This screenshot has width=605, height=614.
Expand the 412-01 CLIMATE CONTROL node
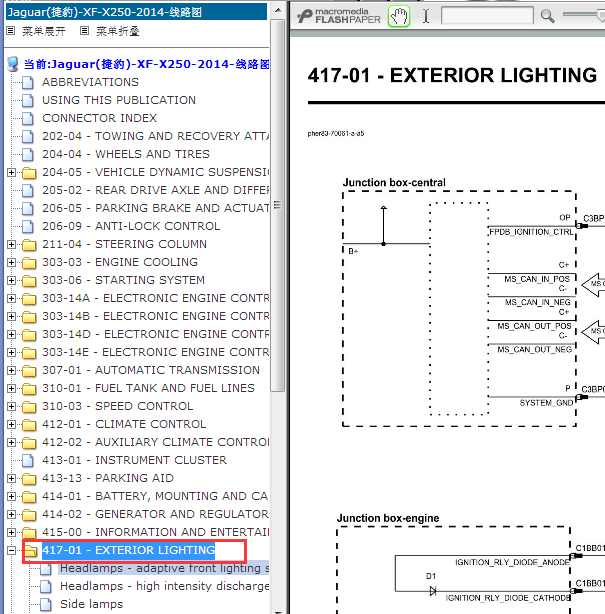[11, 424]
